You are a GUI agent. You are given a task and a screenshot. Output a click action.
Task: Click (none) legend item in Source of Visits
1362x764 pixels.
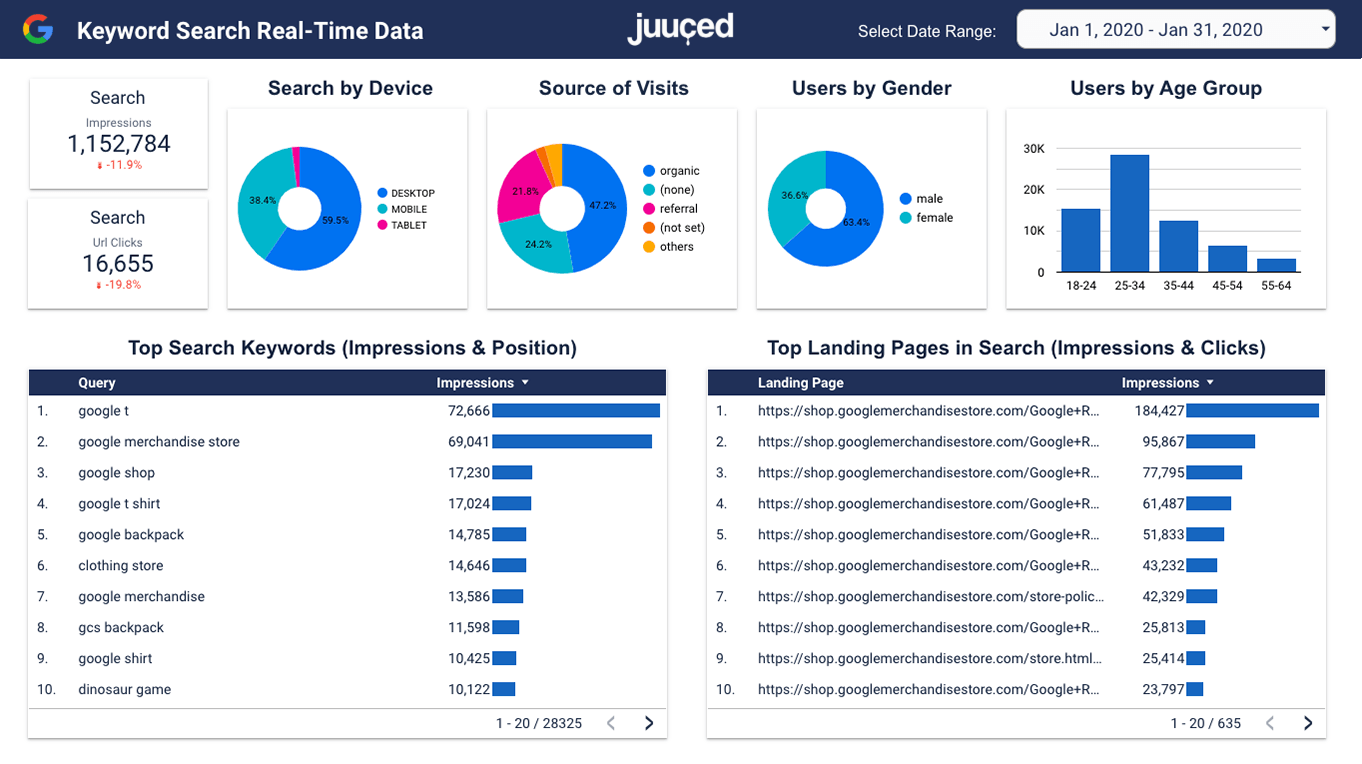(669, 190)
